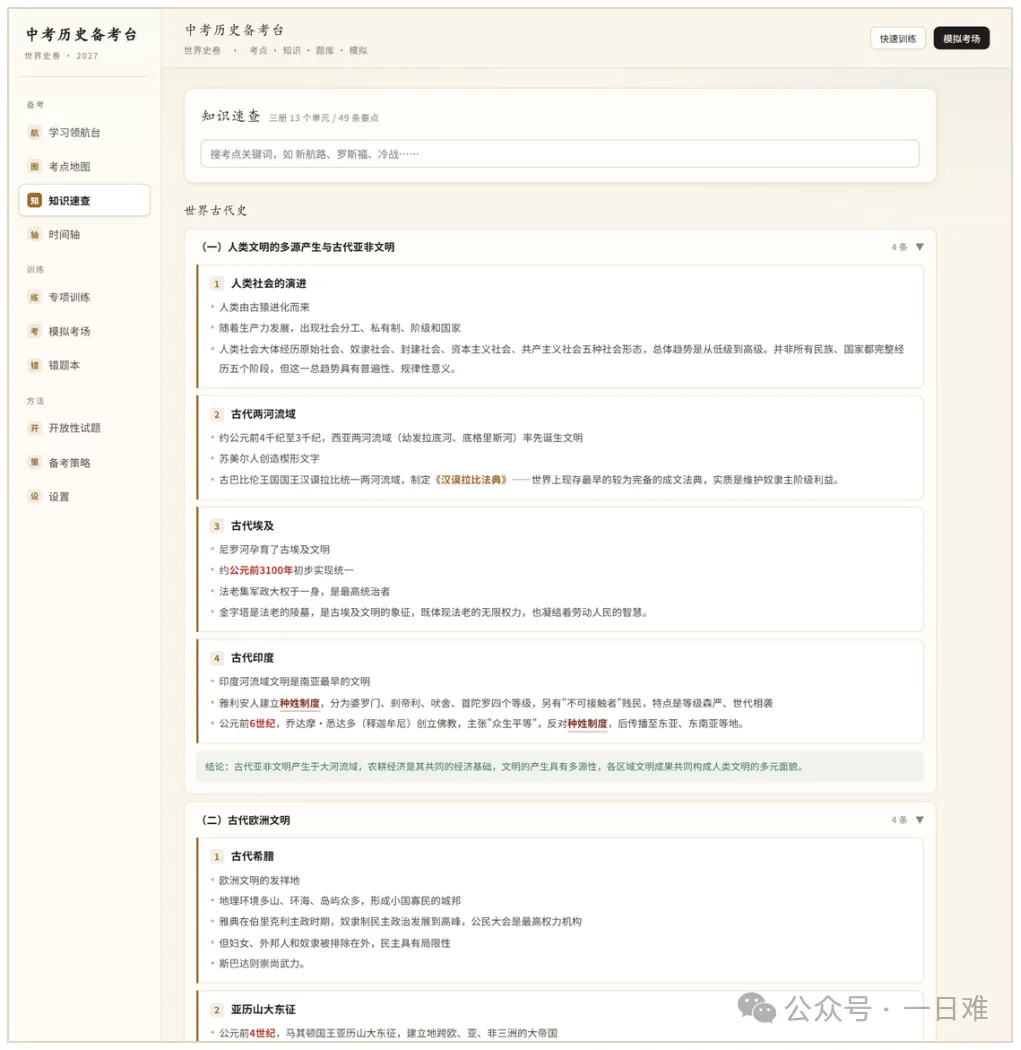
Task: Click 世界史卷 in the header breadcrumb
Action: pyautogui.click(x=202, y=50)
